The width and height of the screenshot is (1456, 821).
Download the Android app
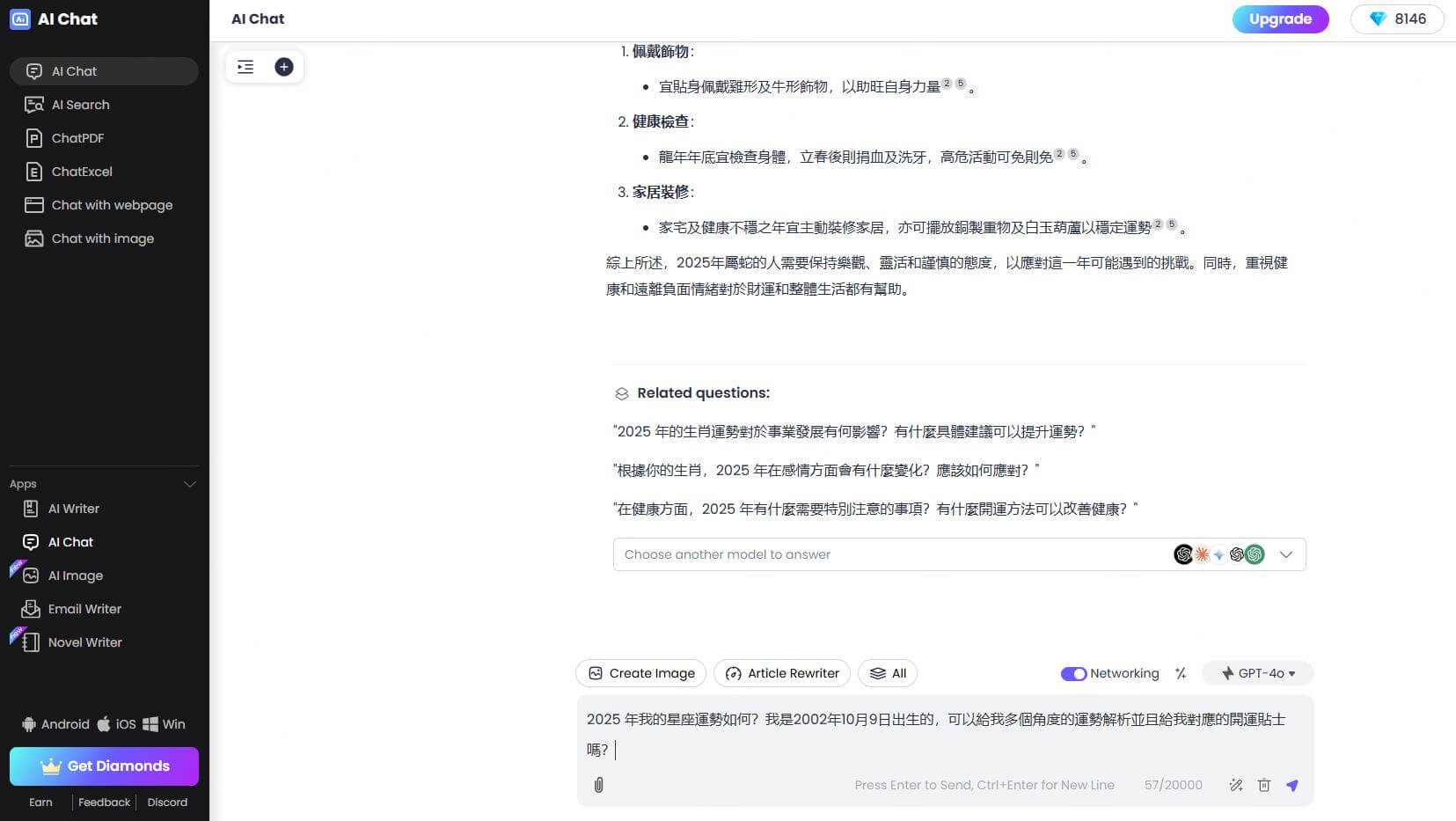[x=55, y=724]
